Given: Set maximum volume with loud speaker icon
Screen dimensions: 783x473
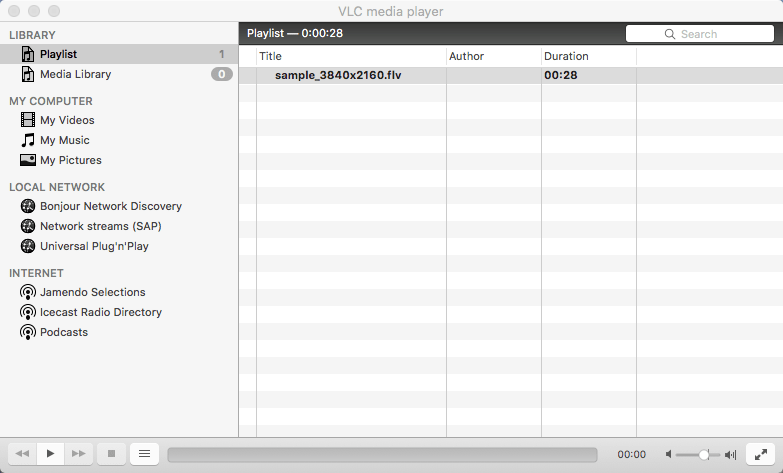Looking at the screenshot, I should tap(731, 455).
